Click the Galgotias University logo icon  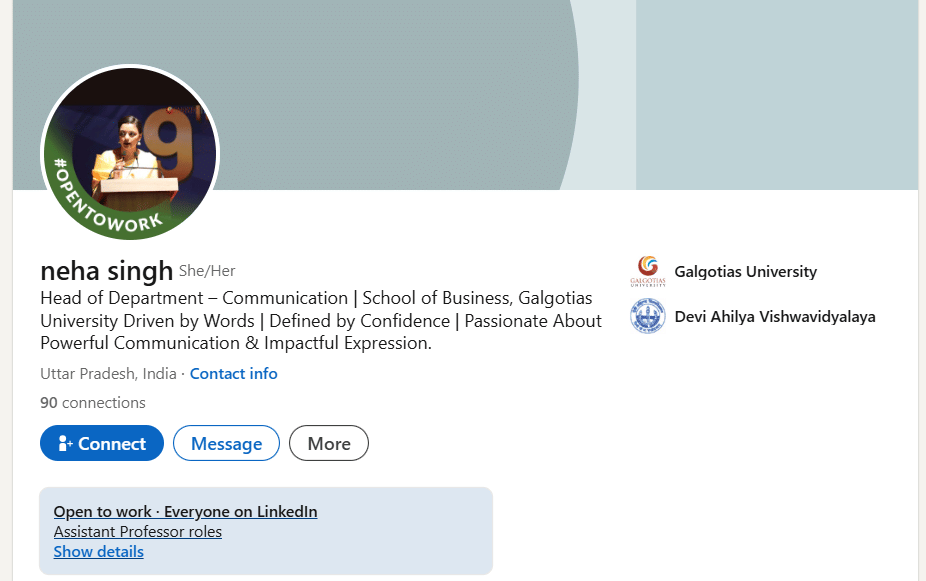coord(648,271)
